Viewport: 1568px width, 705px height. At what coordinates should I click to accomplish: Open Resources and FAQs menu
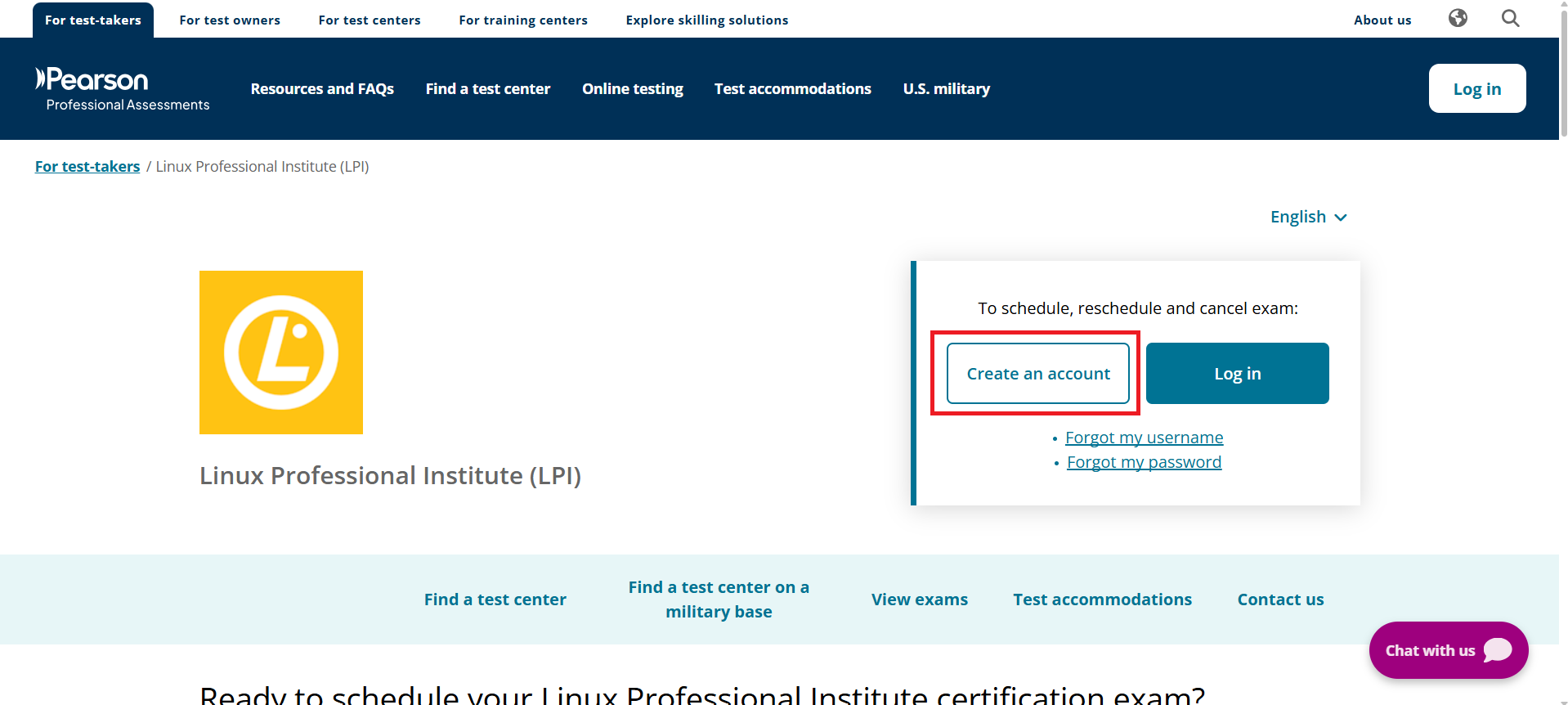(x=322, y=88)
